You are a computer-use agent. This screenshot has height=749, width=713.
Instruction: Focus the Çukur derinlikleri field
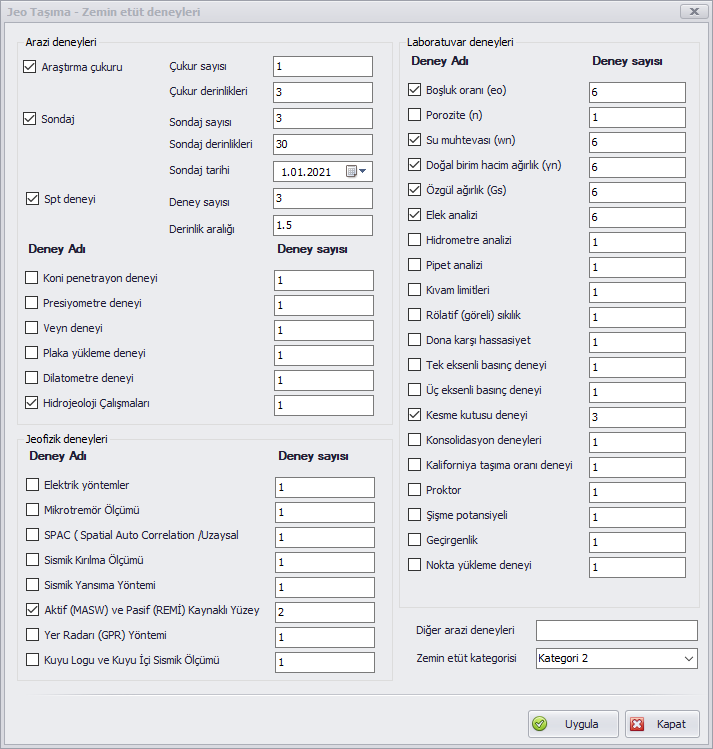click(x=323, y=92)
